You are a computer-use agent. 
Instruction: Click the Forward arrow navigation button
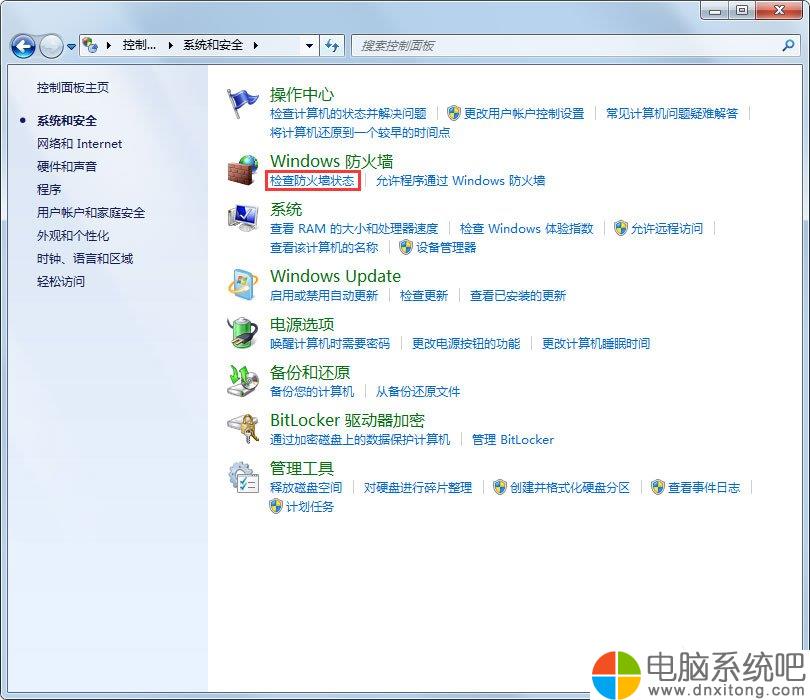point(51,46)
